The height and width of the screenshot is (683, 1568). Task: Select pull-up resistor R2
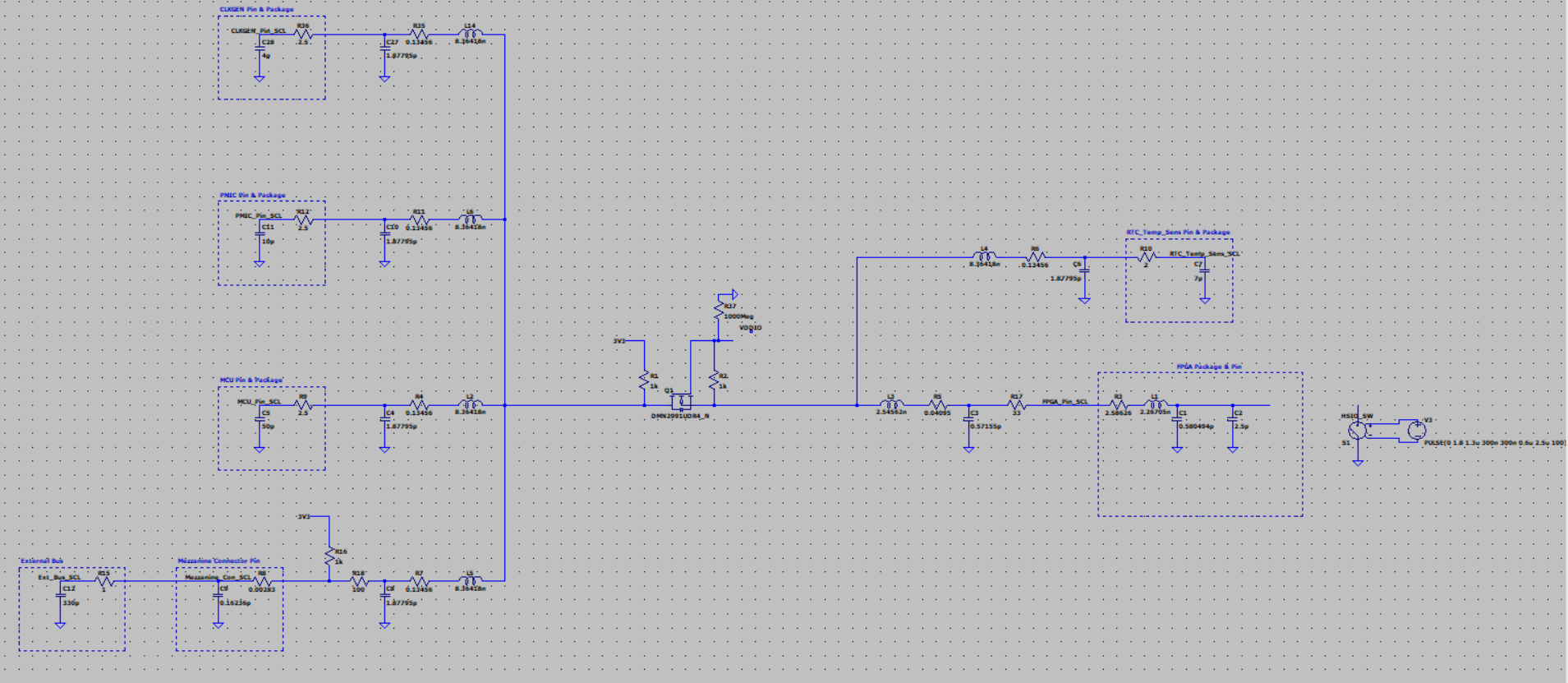coord(714,380)
